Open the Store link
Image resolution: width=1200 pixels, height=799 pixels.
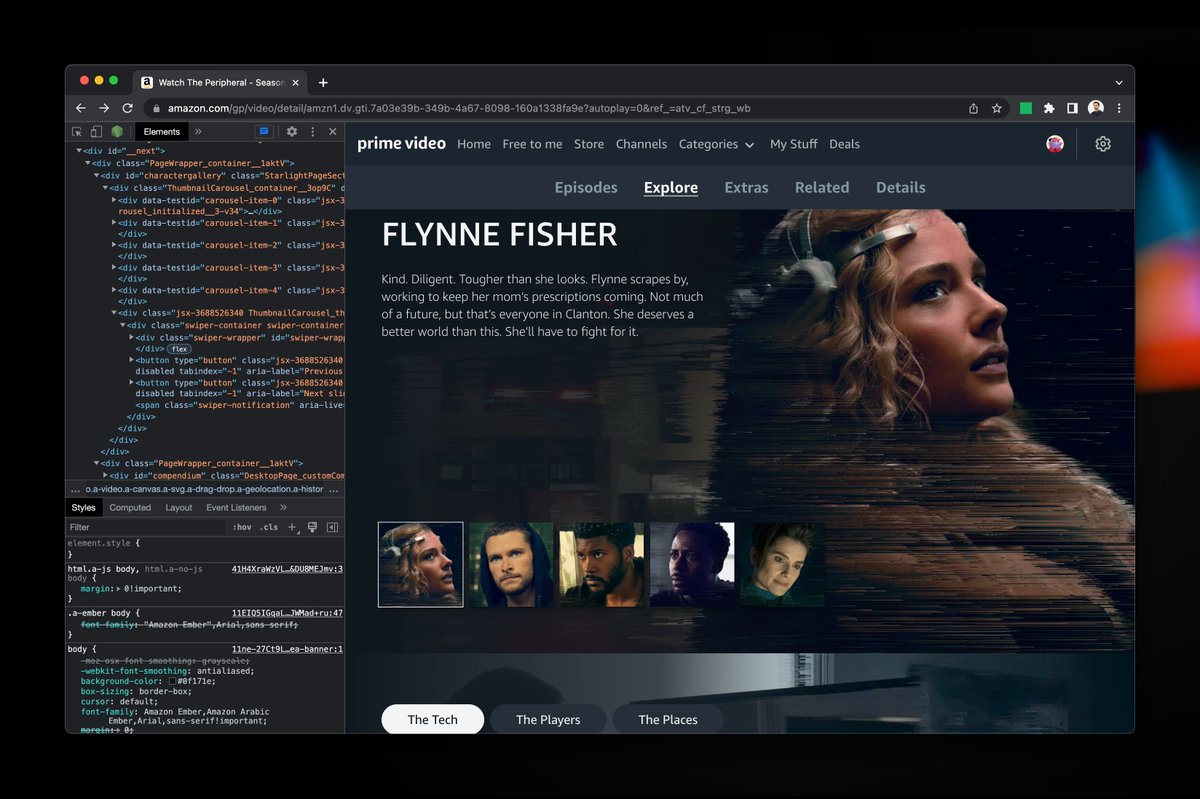pos(589,144)
